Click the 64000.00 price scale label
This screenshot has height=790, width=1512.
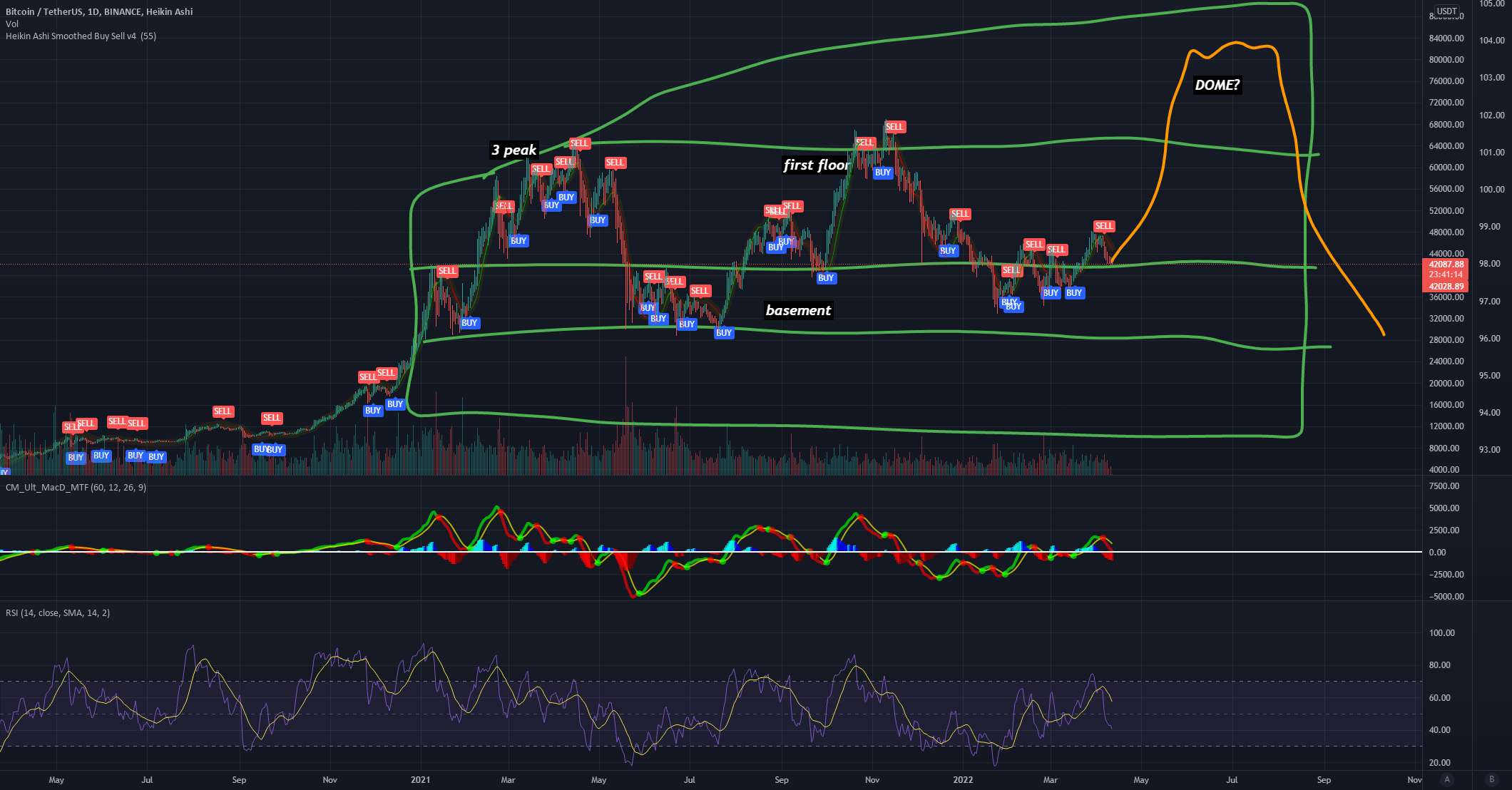tap(1446, 146)
